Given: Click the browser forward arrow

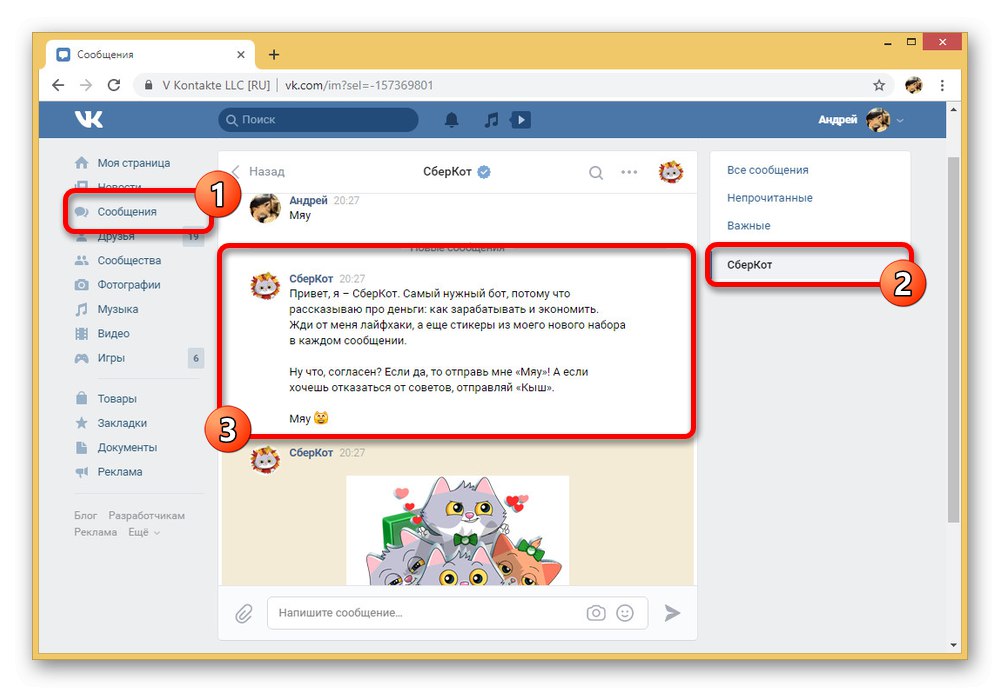Looking at the screenshot, I should [86, 85].
